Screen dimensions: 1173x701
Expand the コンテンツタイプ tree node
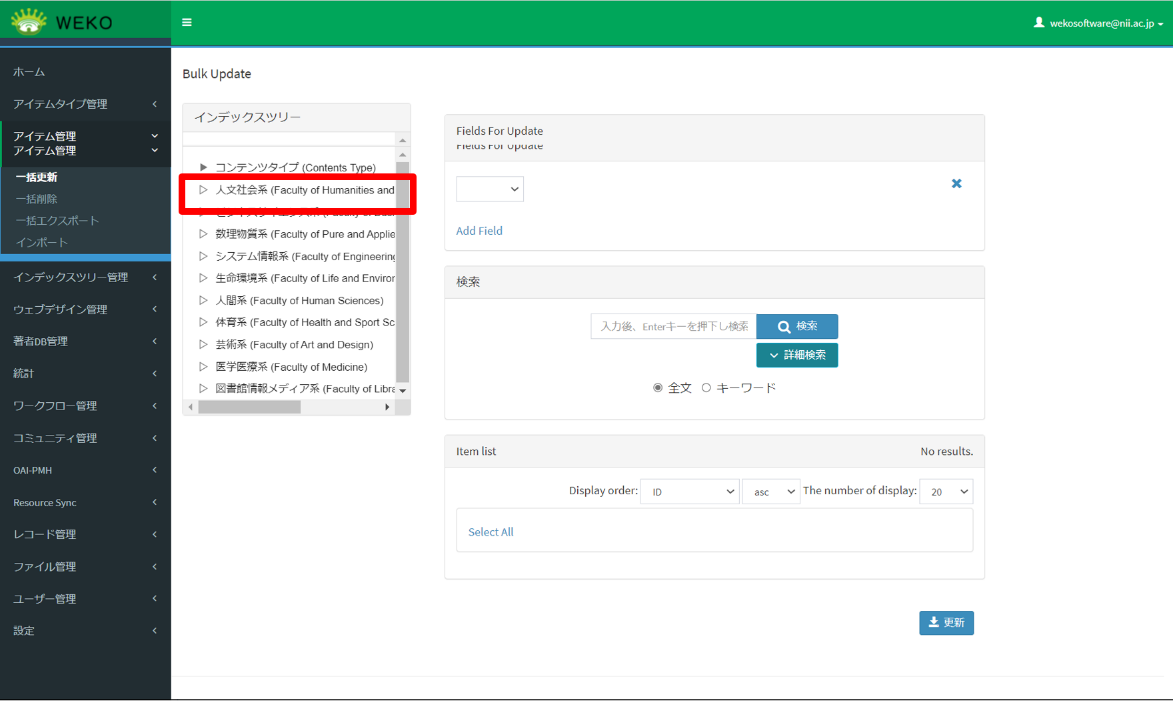pyautogui.click(x=203, y=168)
